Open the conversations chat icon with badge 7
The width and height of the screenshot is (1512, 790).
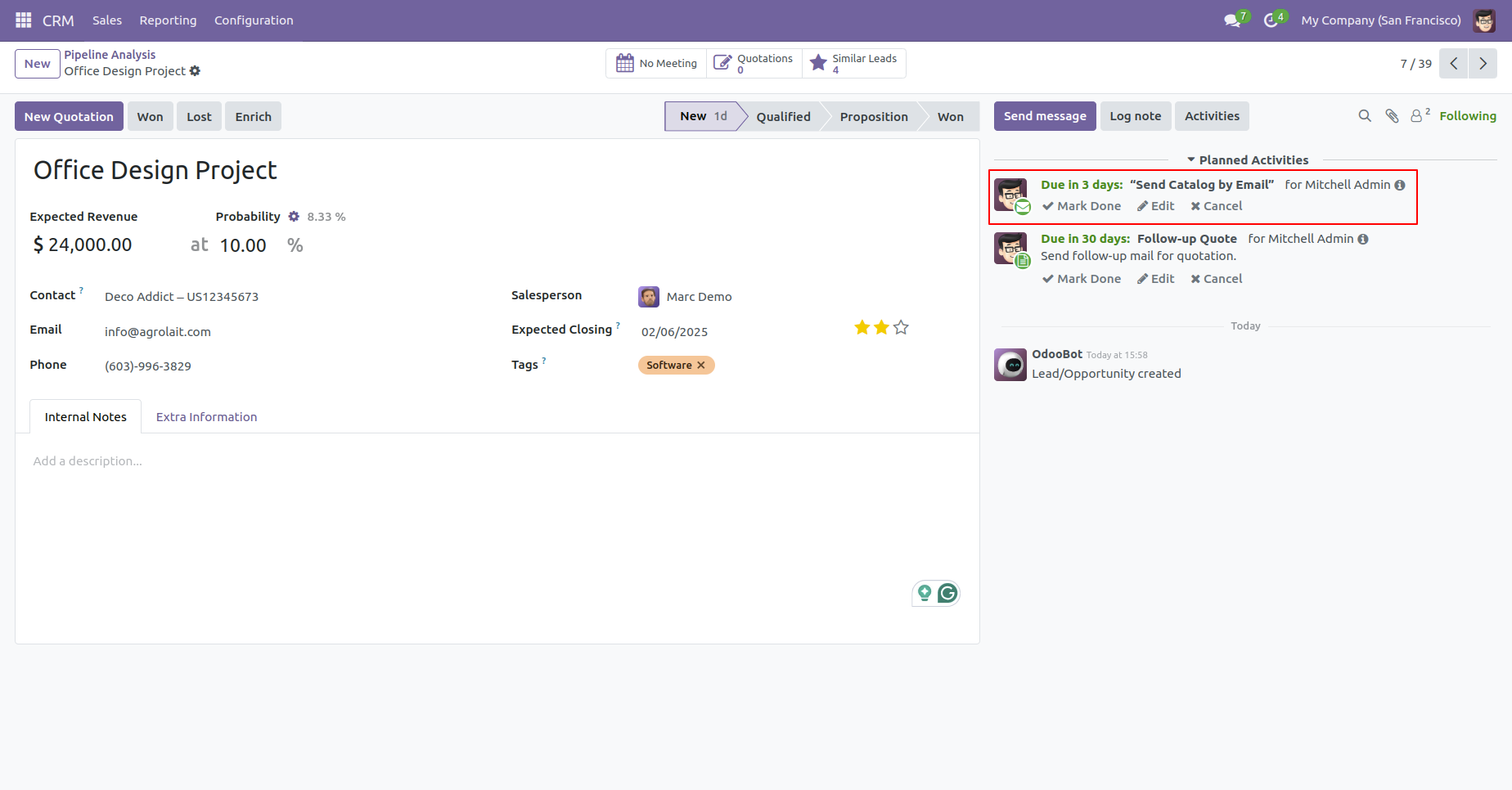click(x=1233, y=20)
